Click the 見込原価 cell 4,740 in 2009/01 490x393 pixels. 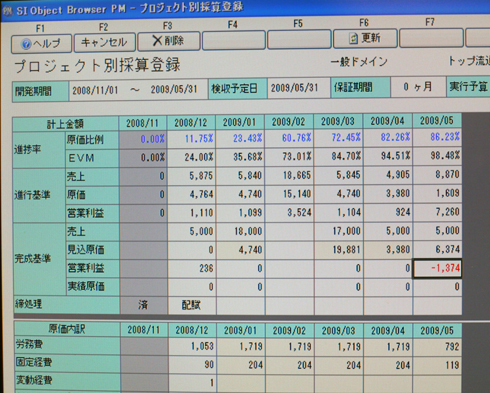tap(240, 250)
